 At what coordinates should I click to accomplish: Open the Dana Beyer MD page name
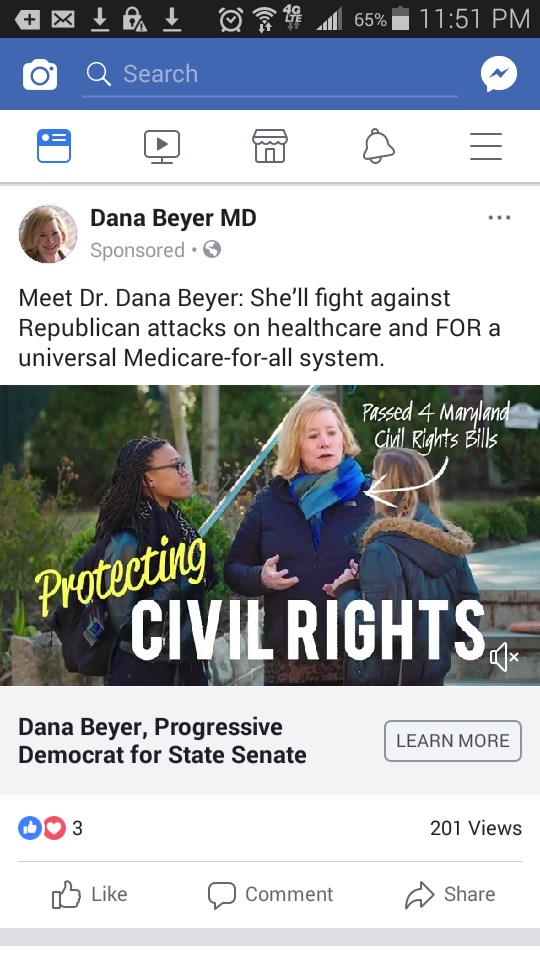pos(173,217)
